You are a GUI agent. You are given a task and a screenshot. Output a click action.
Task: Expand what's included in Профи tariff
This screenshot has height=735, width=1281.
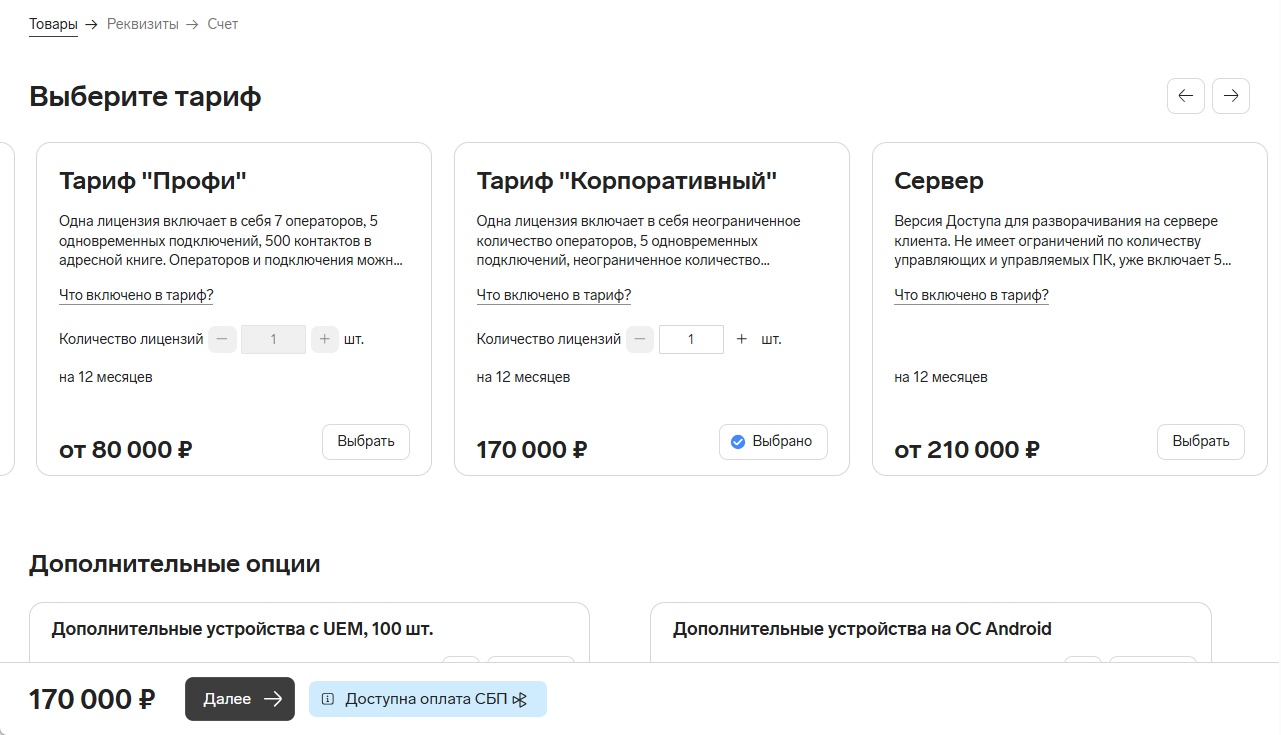(x=136, y=295)
